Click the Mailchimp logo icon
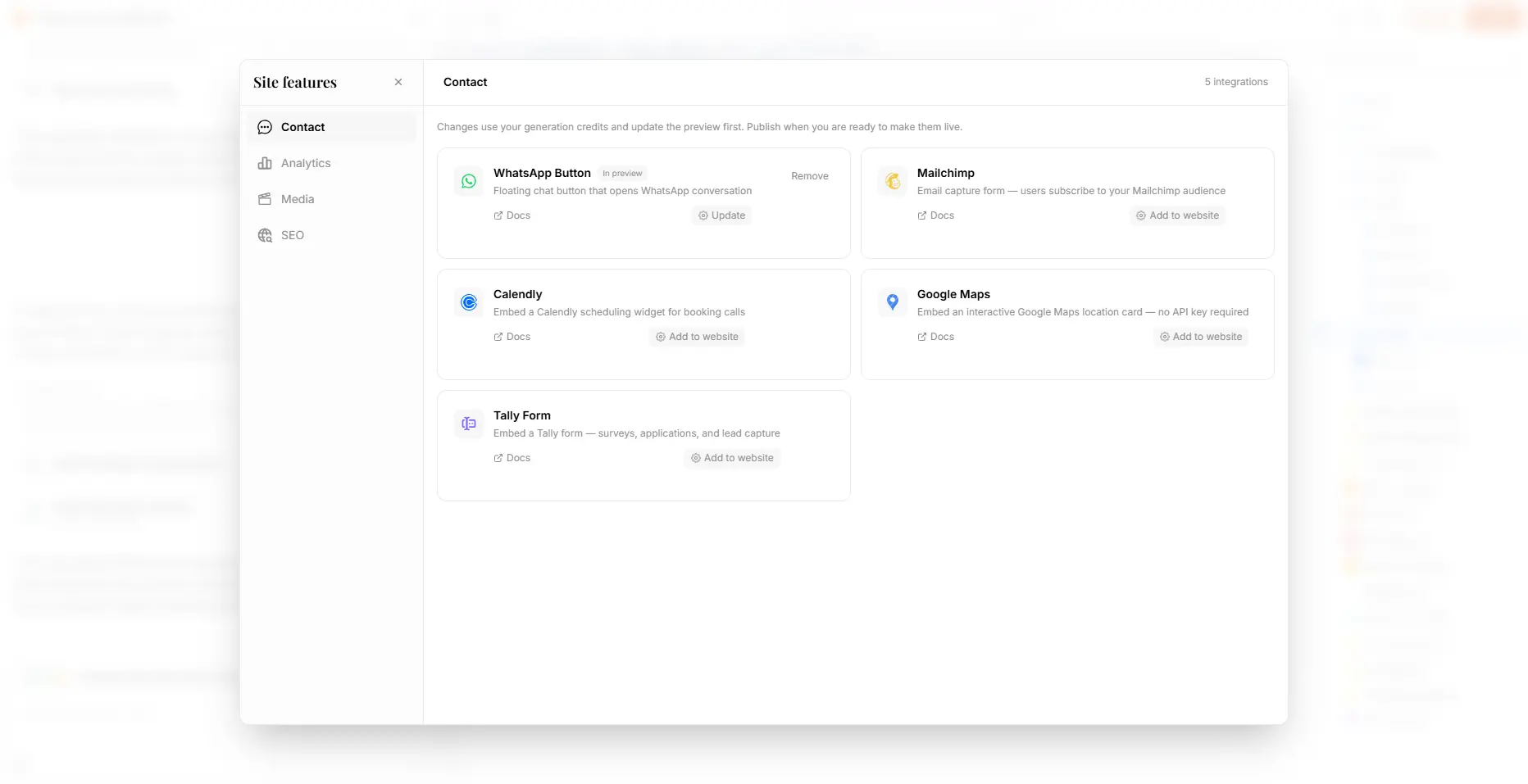Viewport: 1528px width, 784px height. pyautogui.click(x=893, y=181)
